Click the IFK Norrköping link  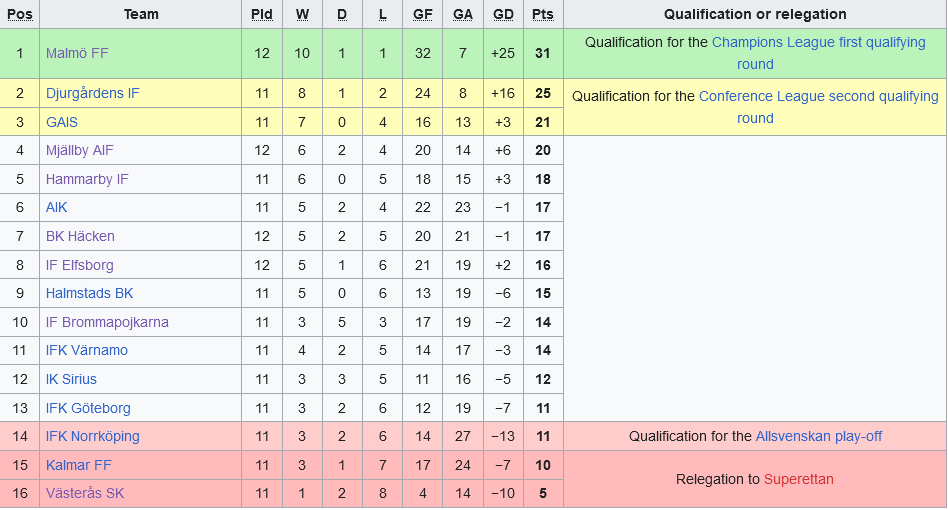tap(92, 436)
